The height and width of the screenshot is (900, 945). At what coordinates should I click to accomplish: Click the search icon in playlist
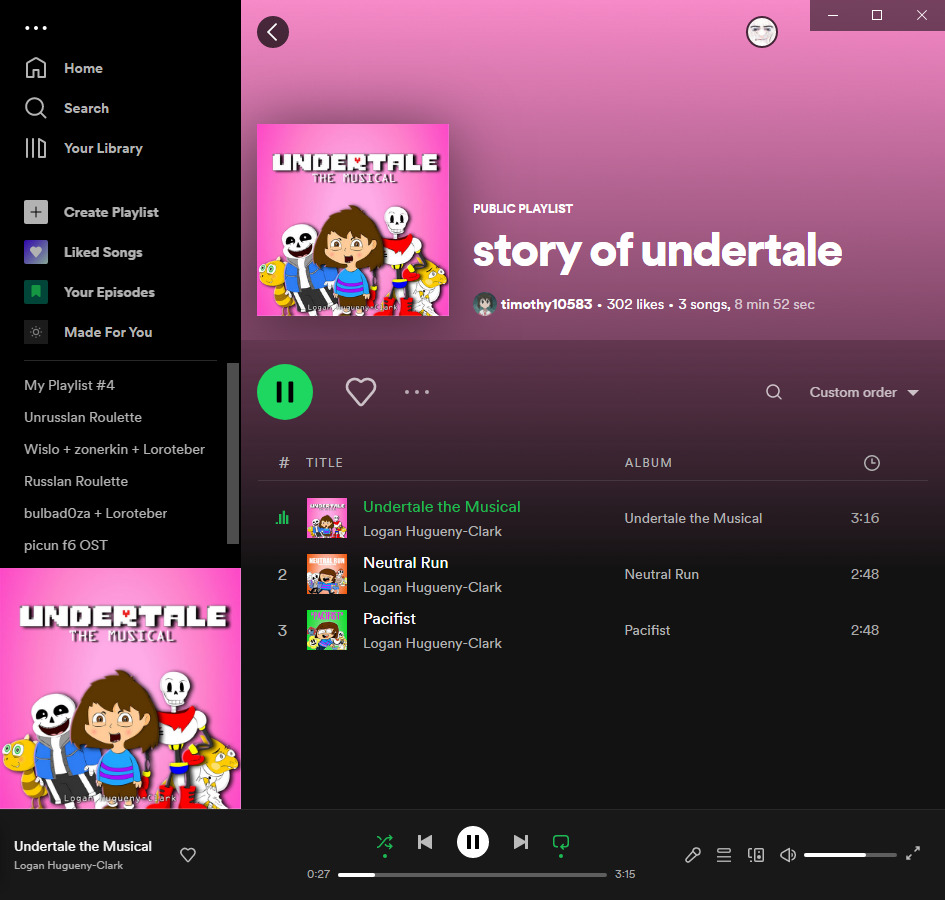click(x=774, y=393)
